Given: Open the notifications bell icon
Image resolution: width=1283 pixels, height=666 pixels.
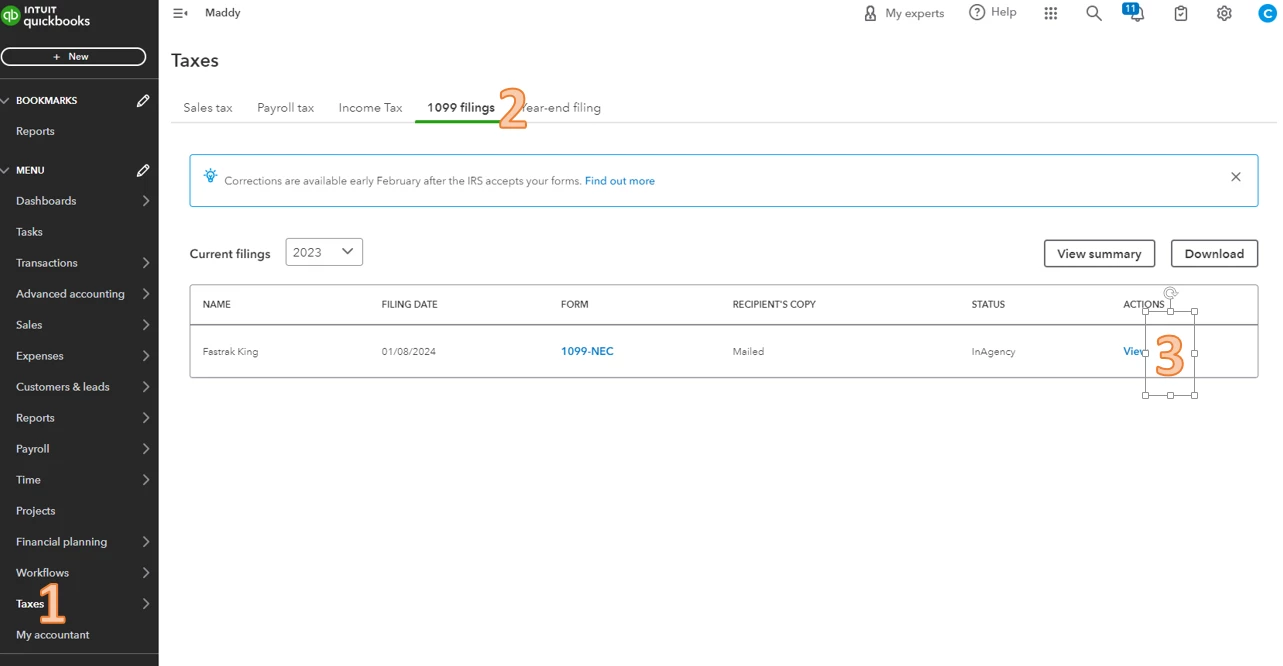Looking at the screenshot, I should [x=1136, y=13].
